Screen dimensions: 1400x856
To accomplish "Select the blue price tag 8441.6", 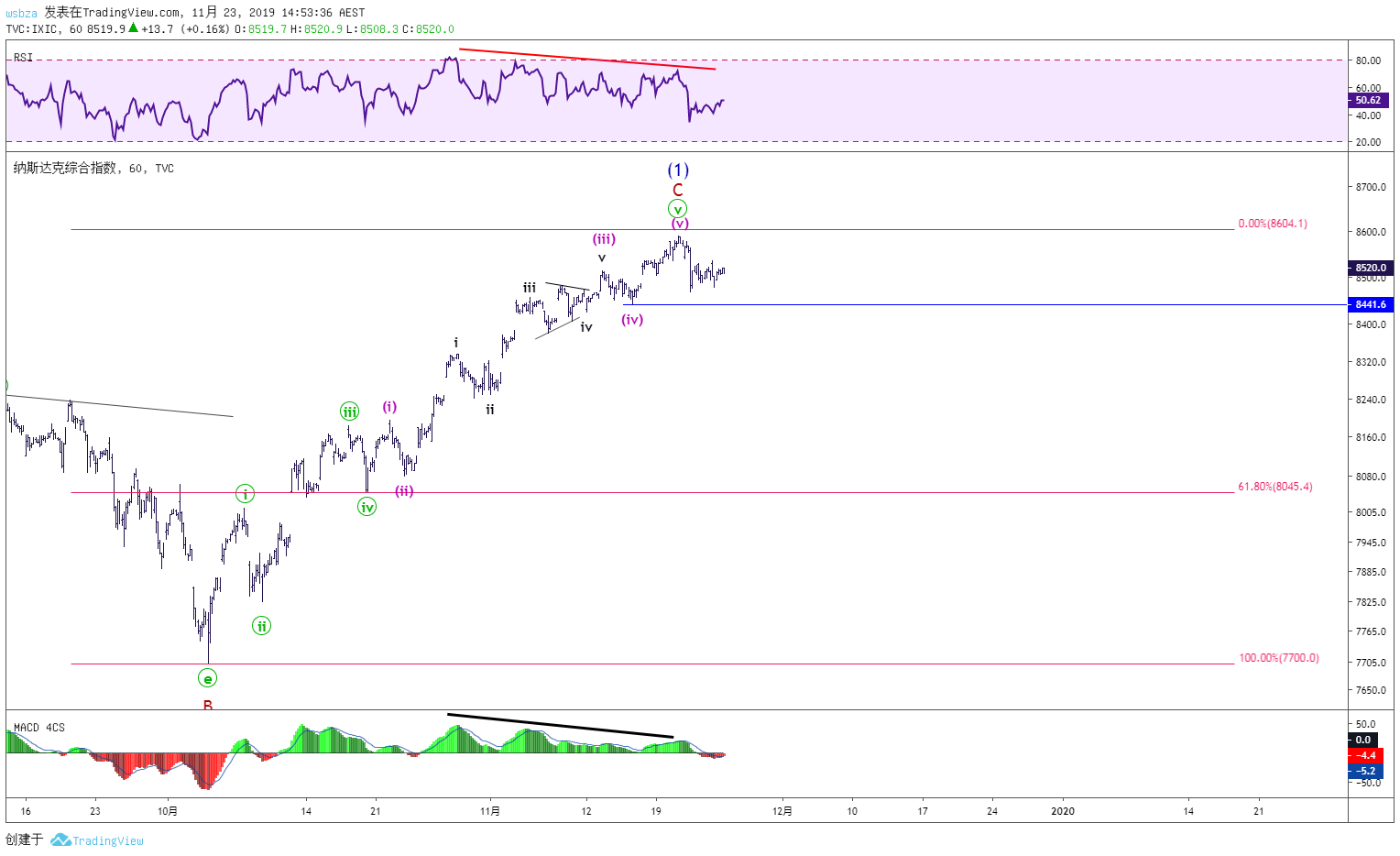I will click(x=1371, y=304).
